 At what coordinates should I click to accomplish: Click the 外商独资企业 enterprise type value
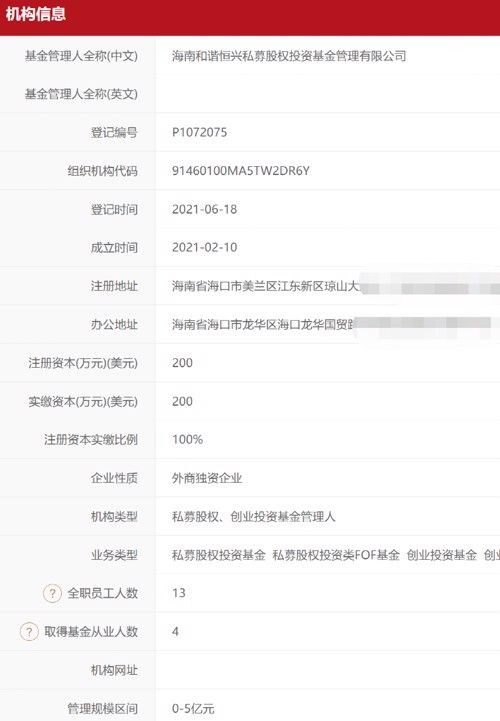coord(207,478)
